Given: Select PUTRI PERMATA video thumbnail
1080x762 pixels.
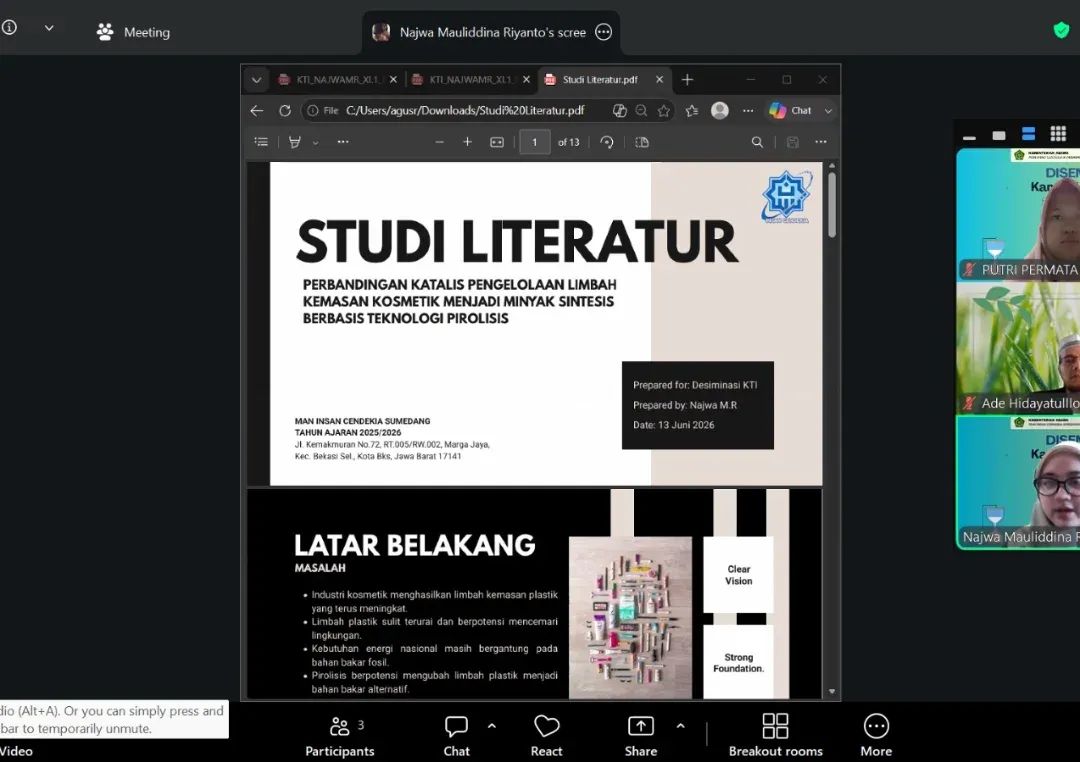Looking at the screenshot, I should pos(1018,214).
